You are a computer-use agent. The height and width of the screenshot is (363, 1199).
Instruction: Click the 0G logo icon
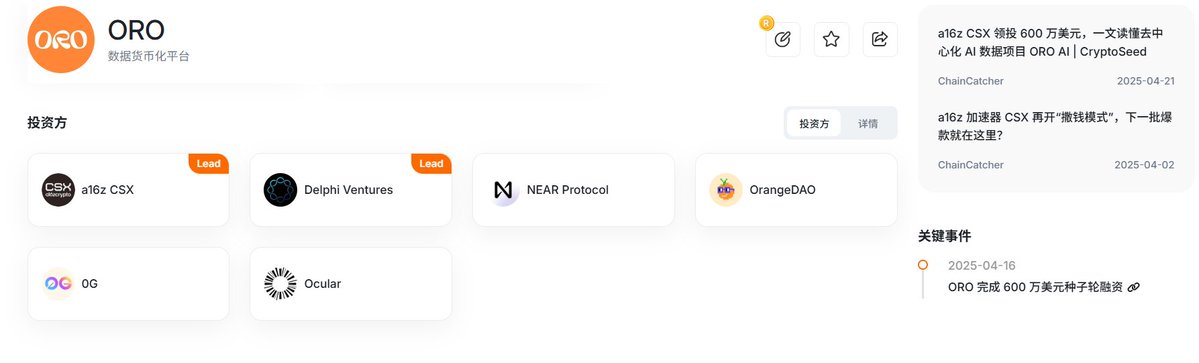coord(58,284)
